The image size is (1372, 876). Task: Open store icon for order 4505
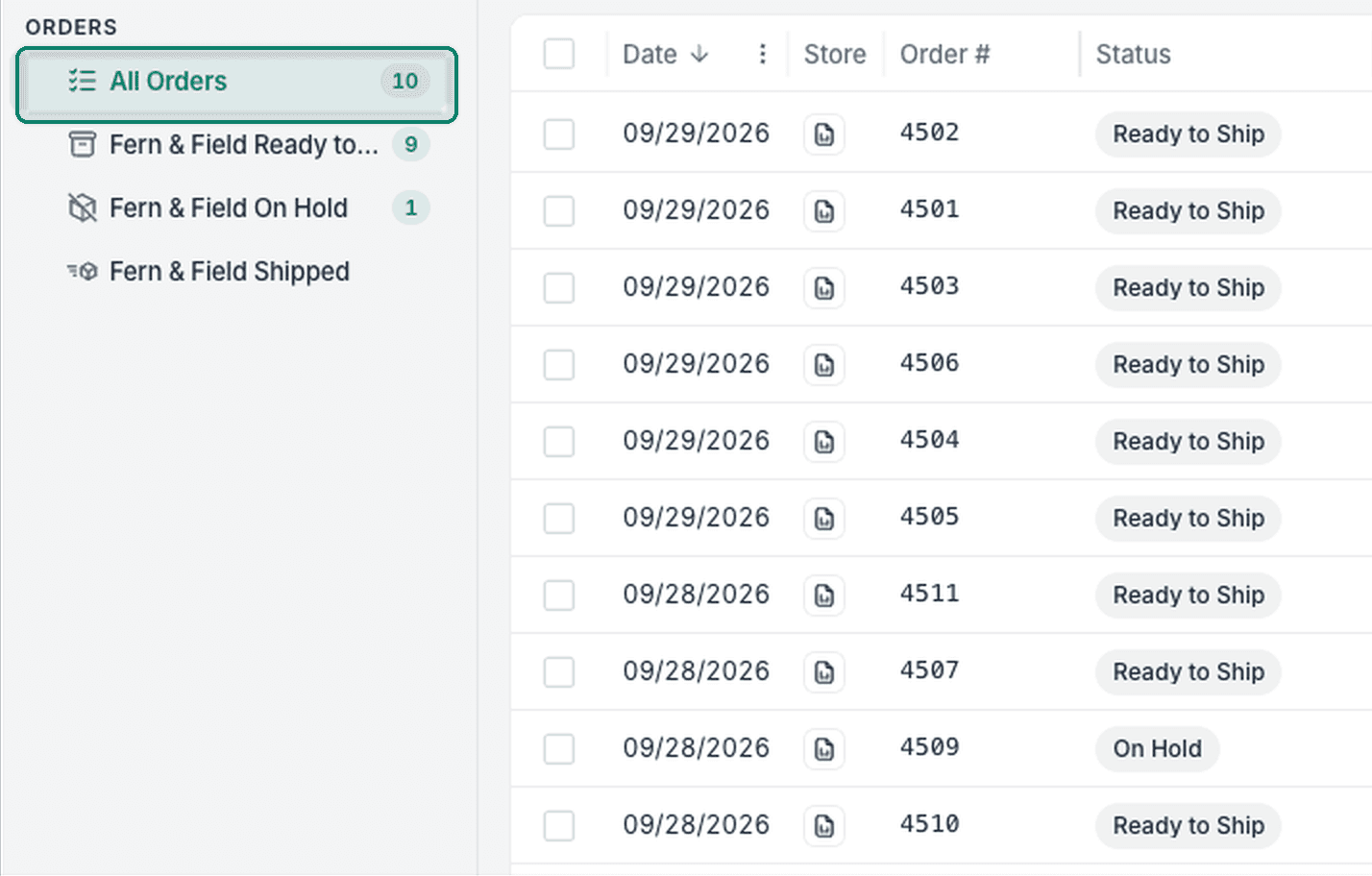pyautogui.click(x=824, y=519)
